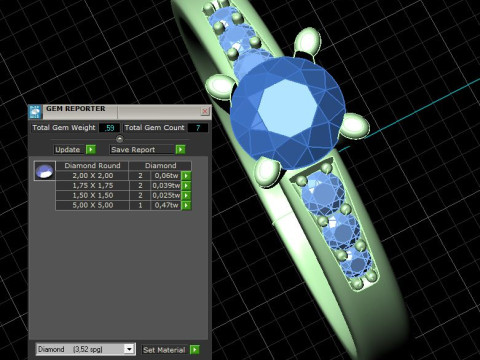This screenshot has height=360, width=480.
Task: Select the 1,75 X 1,75 size cell
Action: point(93,186)
